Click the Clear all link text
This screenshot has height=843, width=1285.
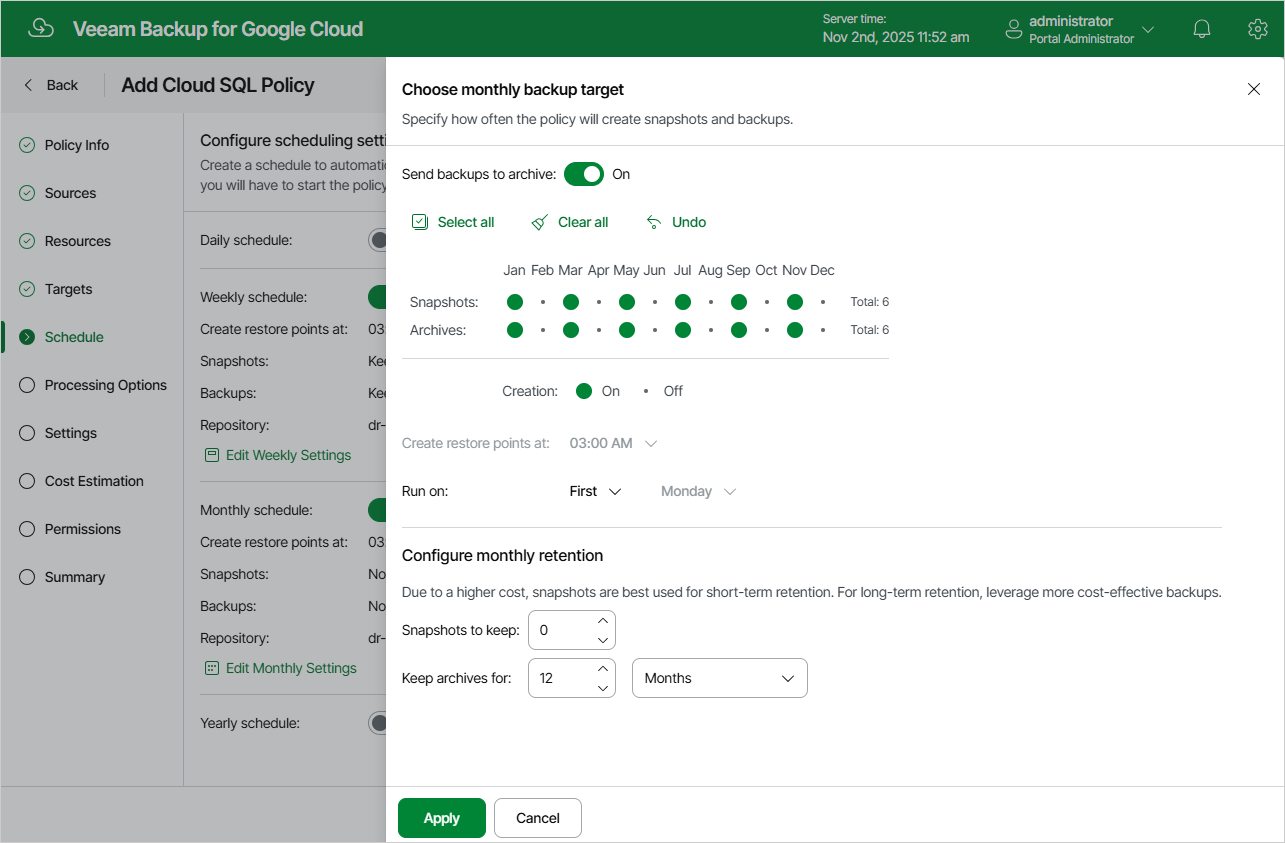pos(583,222)
